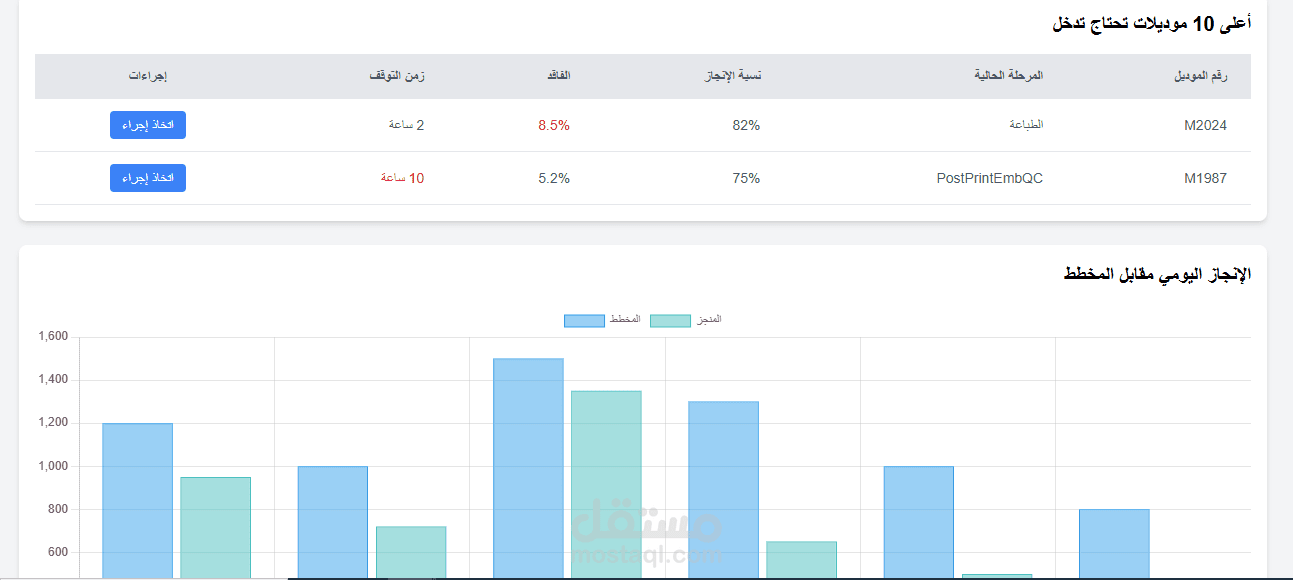Screen dimensions: 1293x580
Task: Click the 1,000 y-axis label
Action: [53, 466]
